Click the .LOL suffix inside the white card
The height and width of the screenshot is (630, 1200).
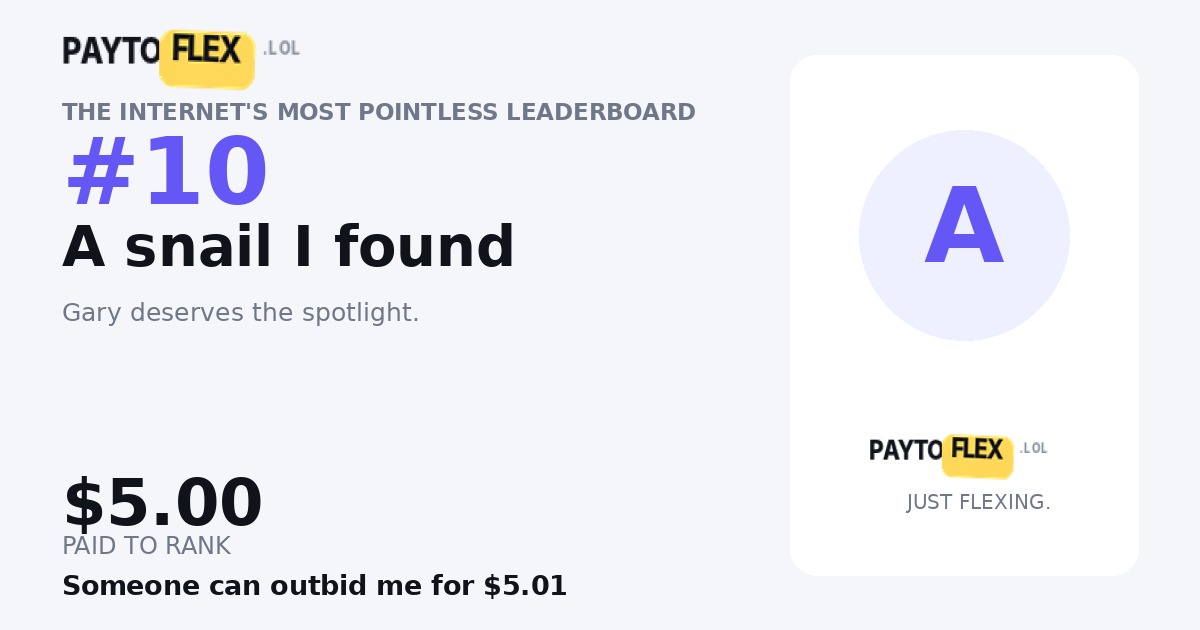(1034, 448)
